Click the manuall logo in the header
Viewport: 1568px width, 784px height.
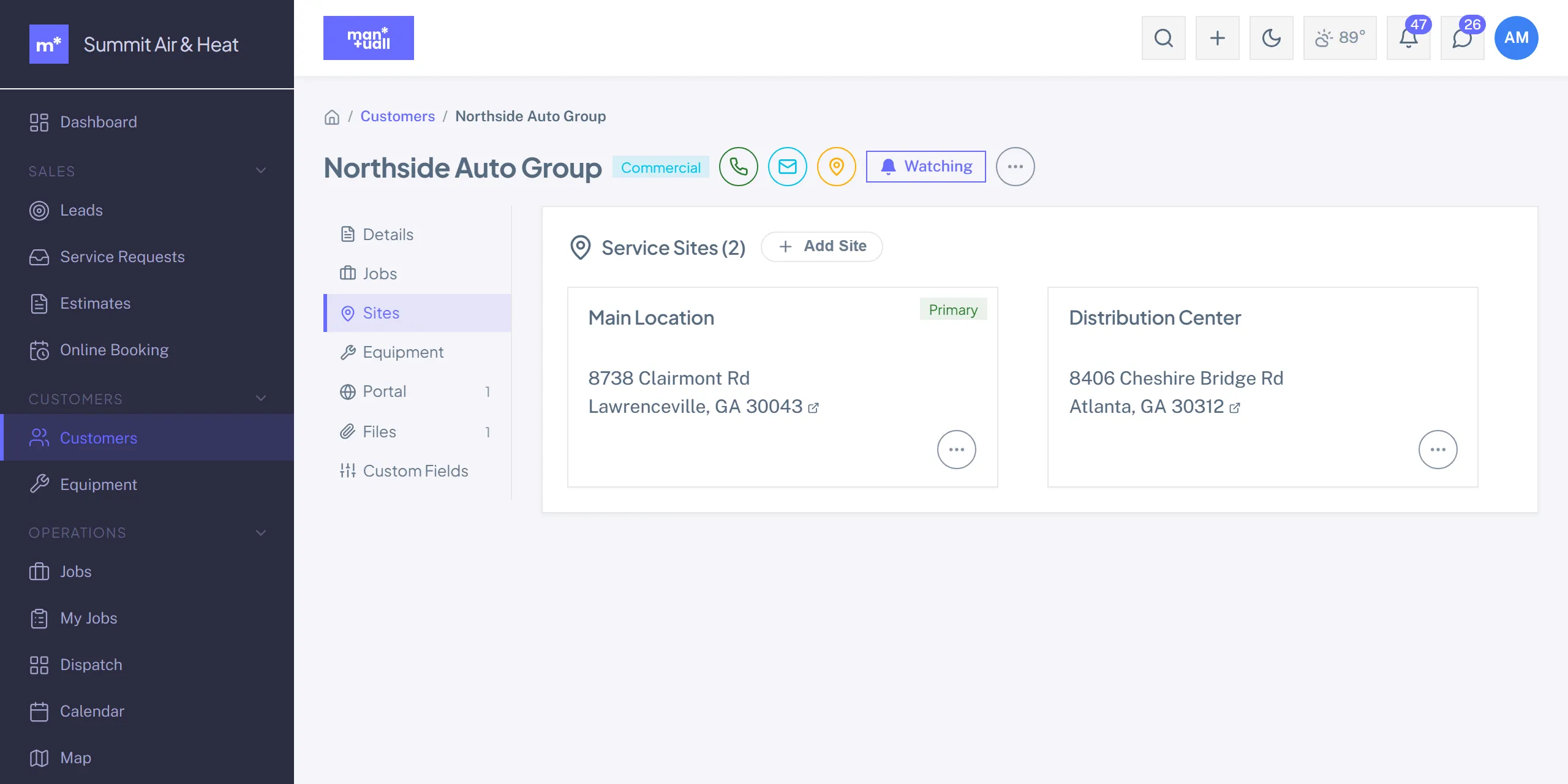click(x=369, y=38)
